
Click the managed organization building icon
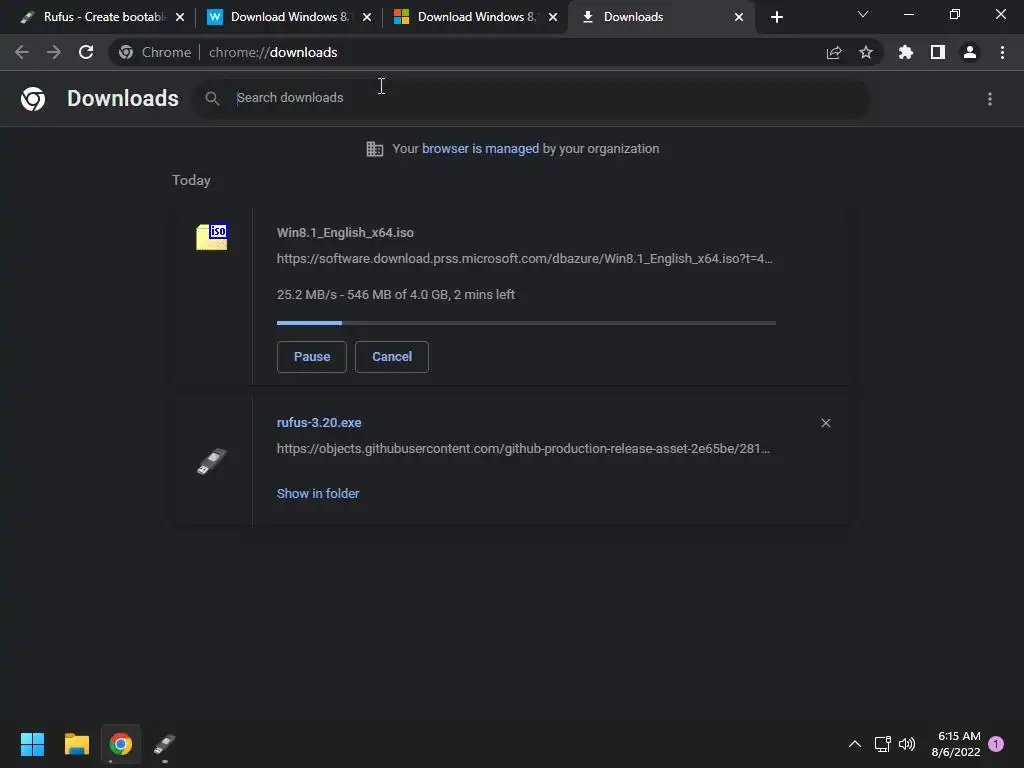click(375, 149)
